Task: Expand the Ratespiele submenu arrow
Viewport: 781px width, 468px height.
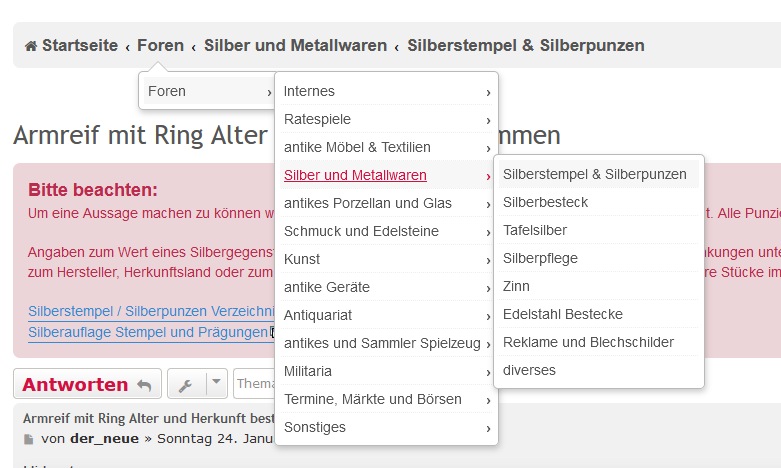Action: point(488,120)
